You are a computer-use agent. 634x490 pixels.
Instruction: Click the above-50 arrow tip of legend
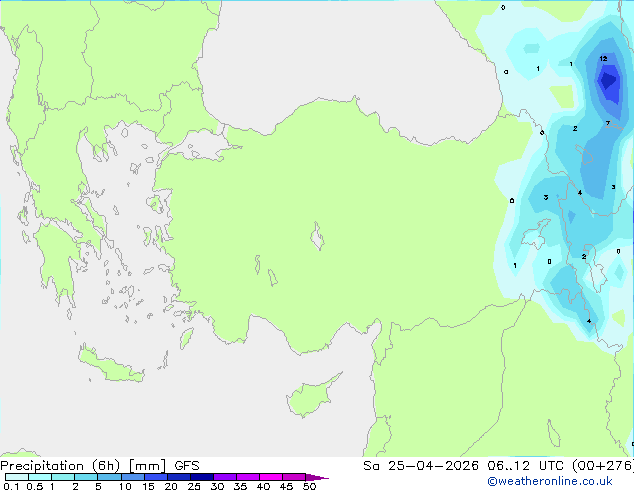pos(317,477)
